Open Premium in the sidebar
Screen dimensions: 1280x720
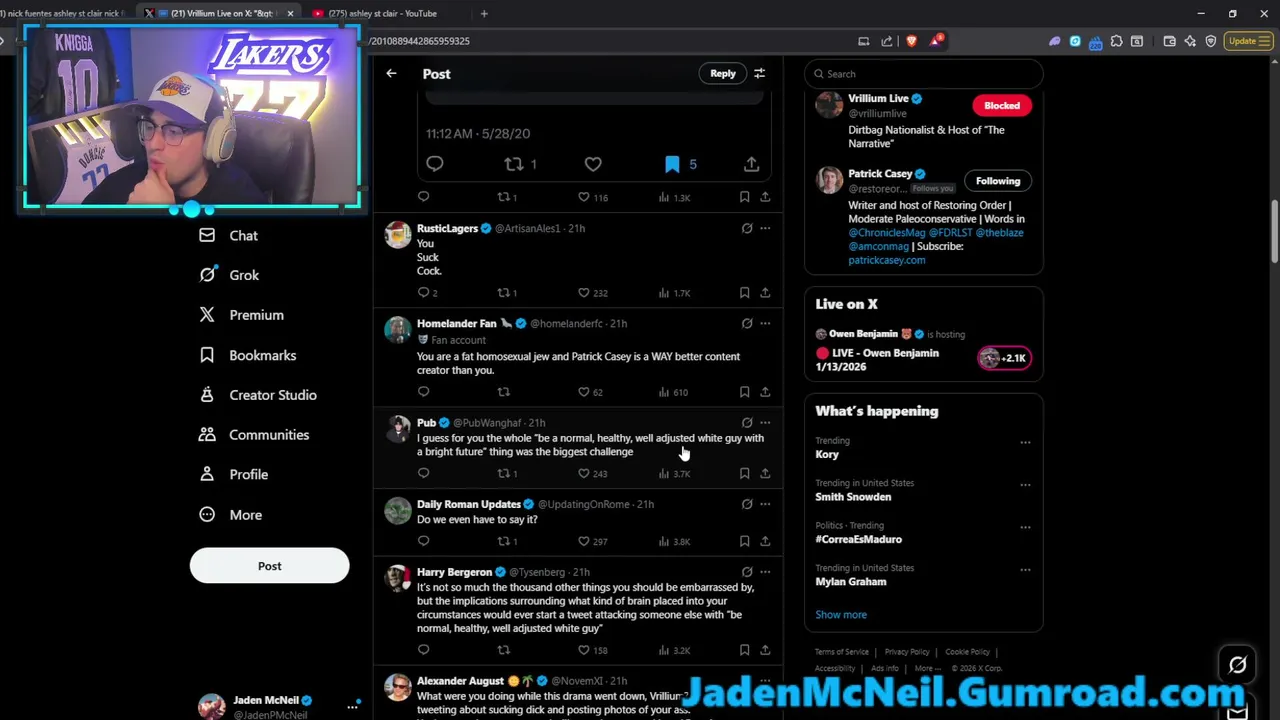coord(241,315)
